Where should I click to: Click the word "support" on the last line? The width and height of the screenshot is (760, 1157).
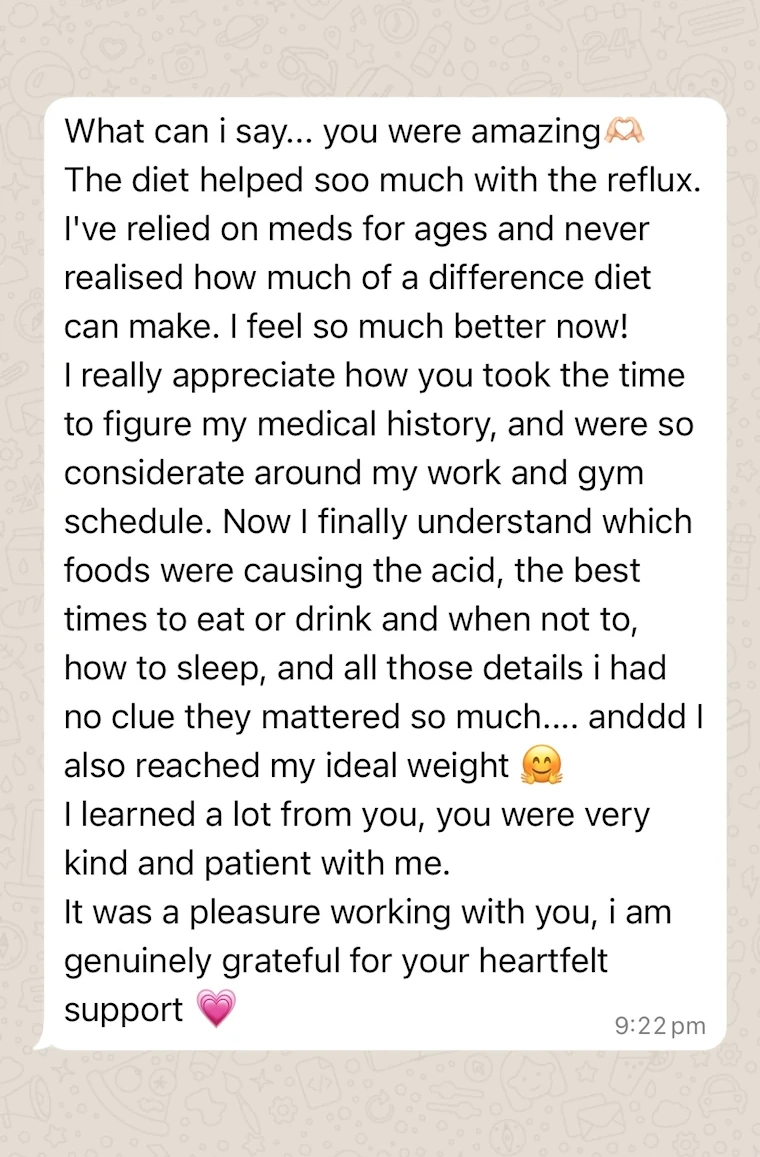(124, 1010)
